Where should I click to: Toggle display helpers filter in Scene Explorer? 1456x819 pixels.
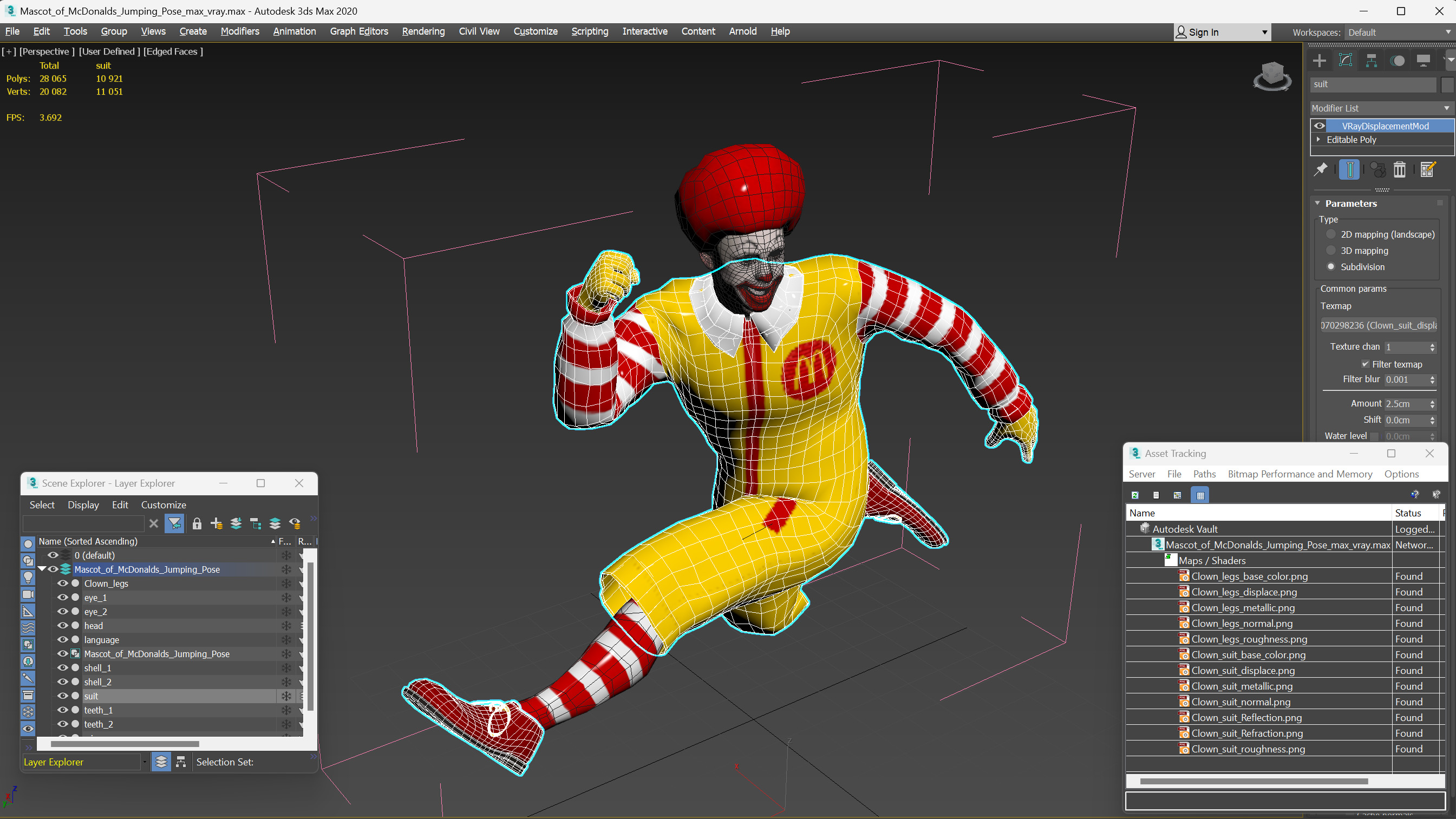(28, 611)
